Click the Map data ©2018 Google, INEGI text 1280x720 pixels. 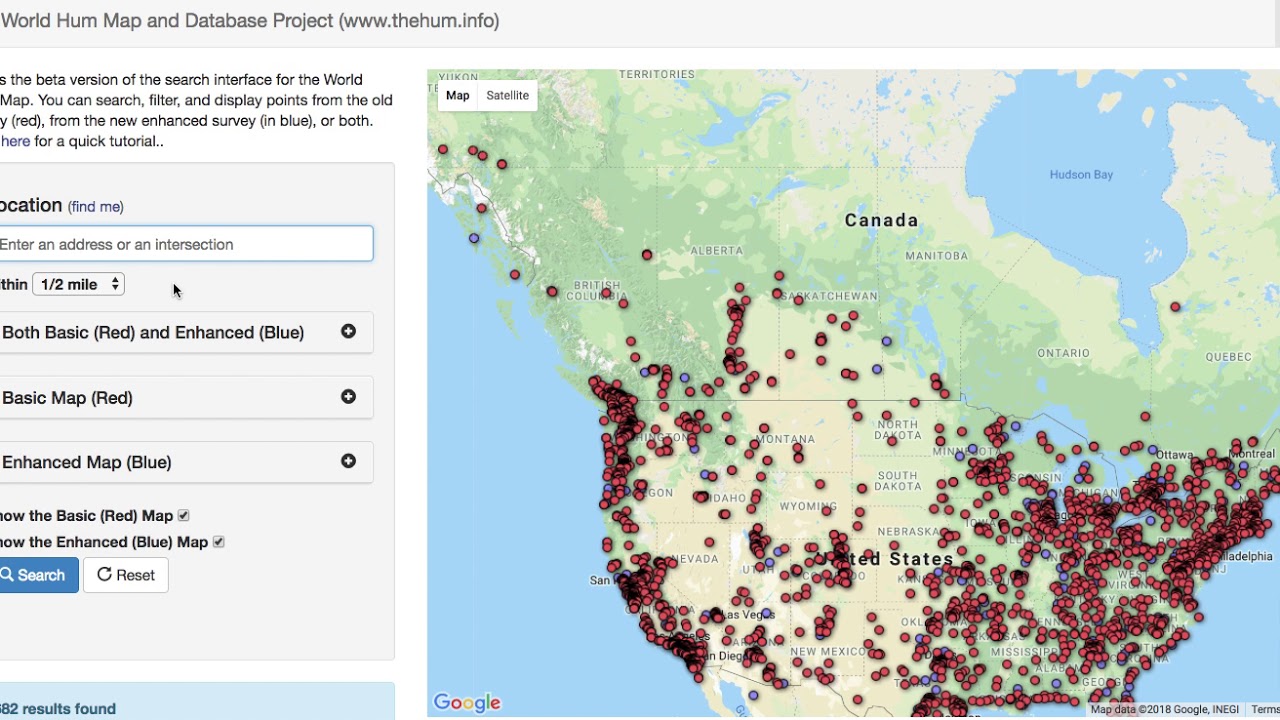click(x=1165, y=710)
